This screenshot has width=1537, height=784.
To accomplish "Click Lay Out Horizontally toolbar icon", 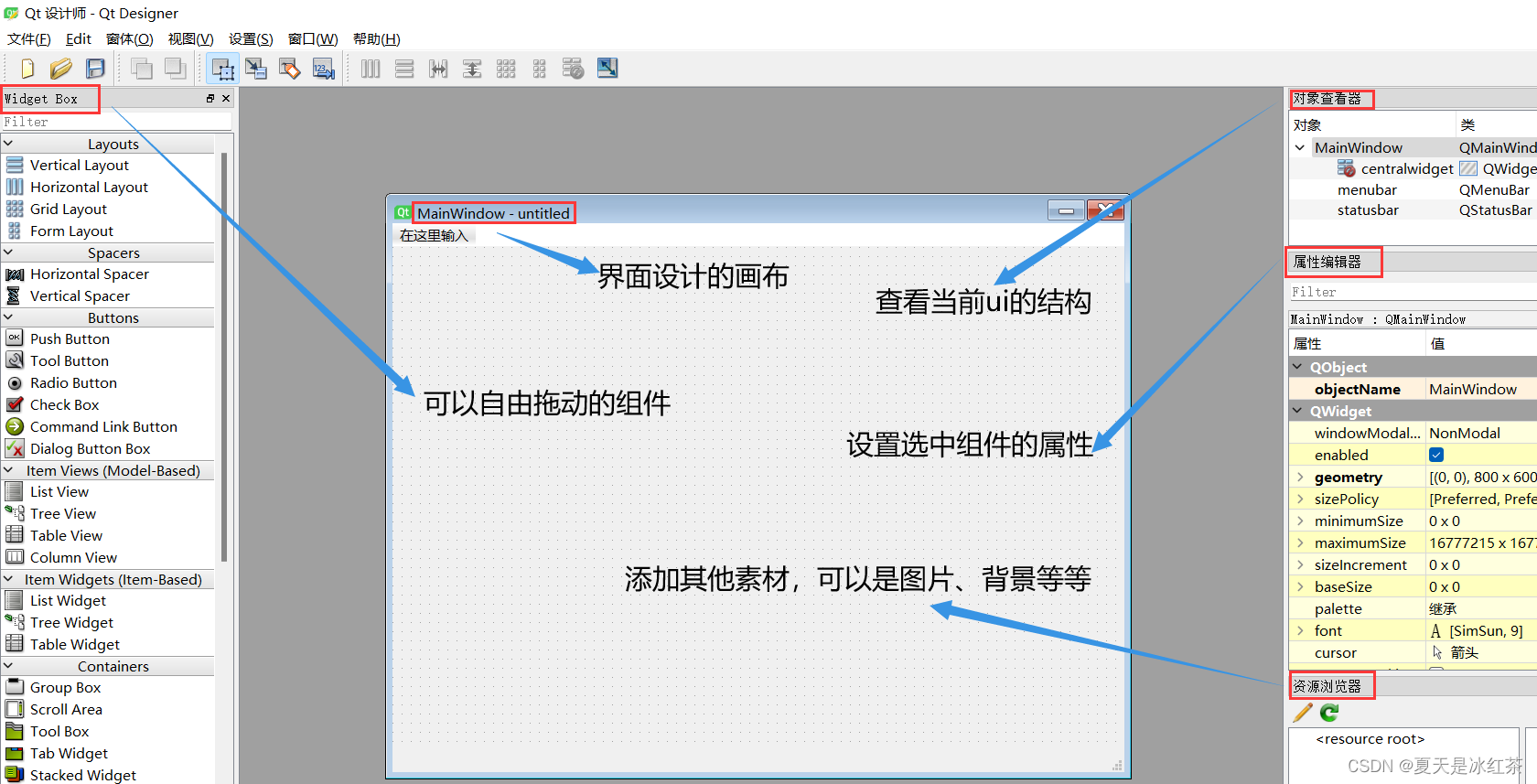I will point(371,69).
